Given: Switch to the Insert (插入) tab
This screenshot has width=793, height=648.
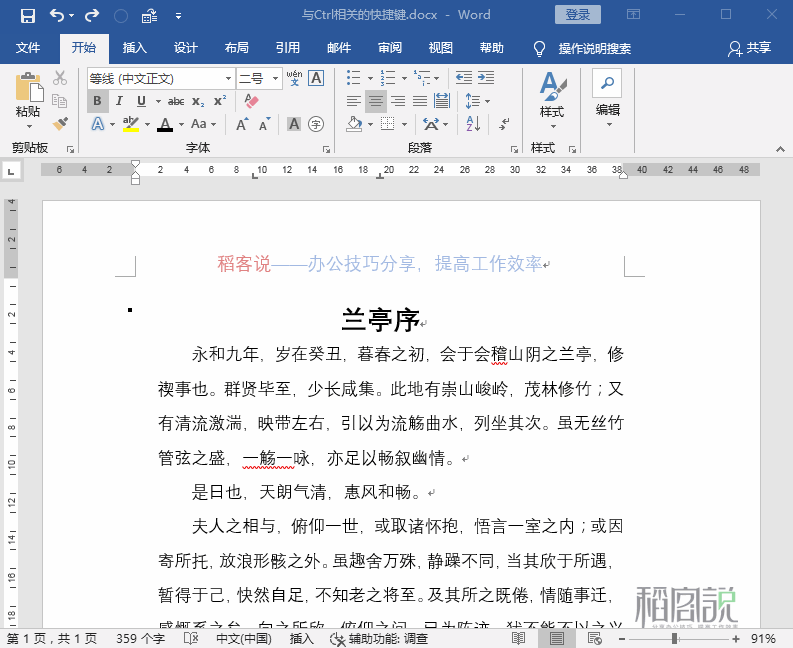Looking at the screenshot, I should 134,48.
